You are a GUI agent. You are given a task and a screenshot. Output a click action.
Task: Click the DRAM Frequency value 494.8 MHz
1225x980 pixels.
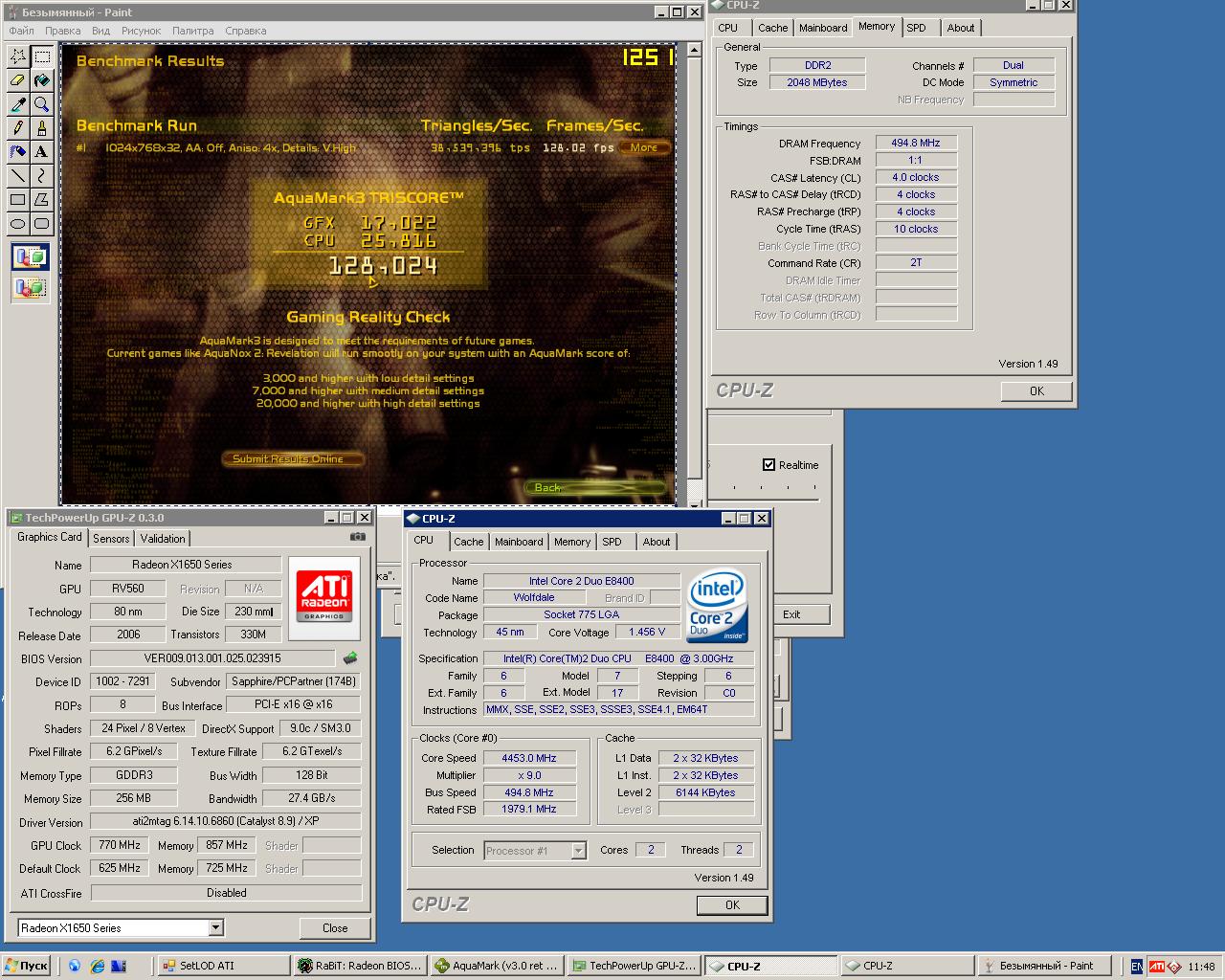(916, 144)
